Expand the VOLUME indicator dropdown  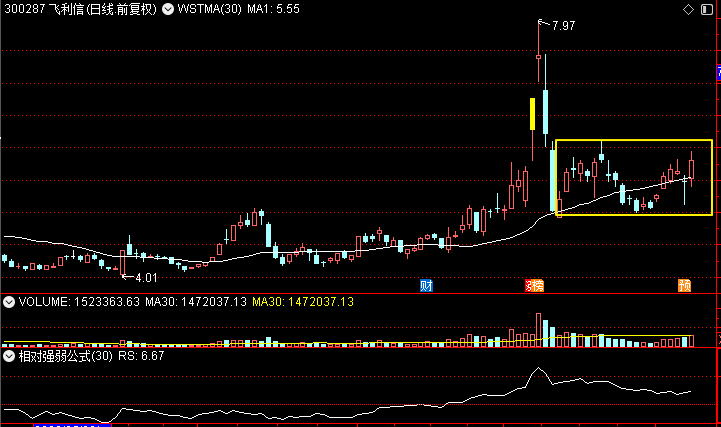pyautogui.click(x=9, y=302)
